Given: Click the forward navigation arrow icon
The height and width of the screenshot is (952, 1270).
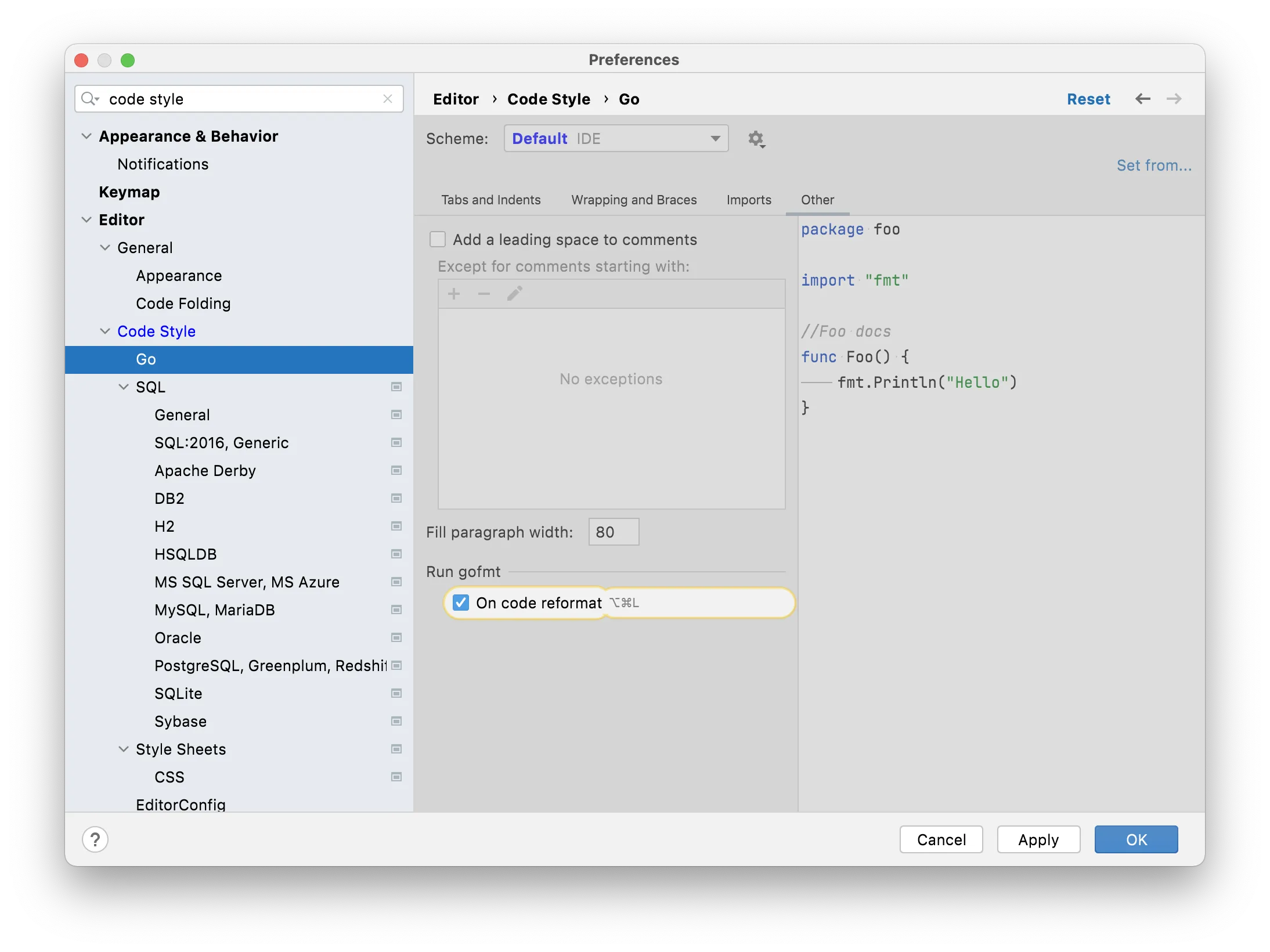Looking at the screenshot, I should click(1174, 99).
